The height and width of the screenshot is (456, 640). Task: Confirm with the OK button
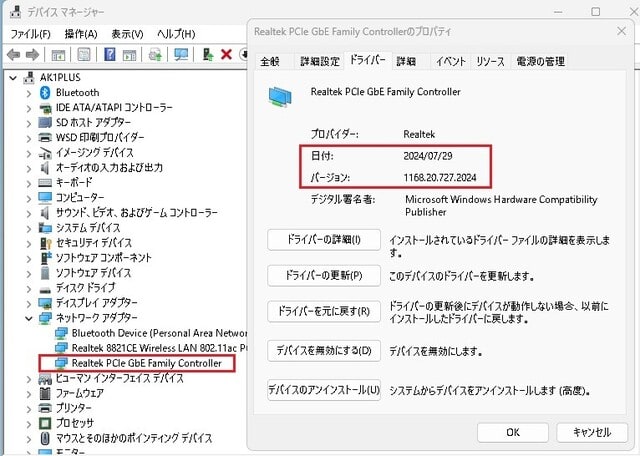(513, 432)
